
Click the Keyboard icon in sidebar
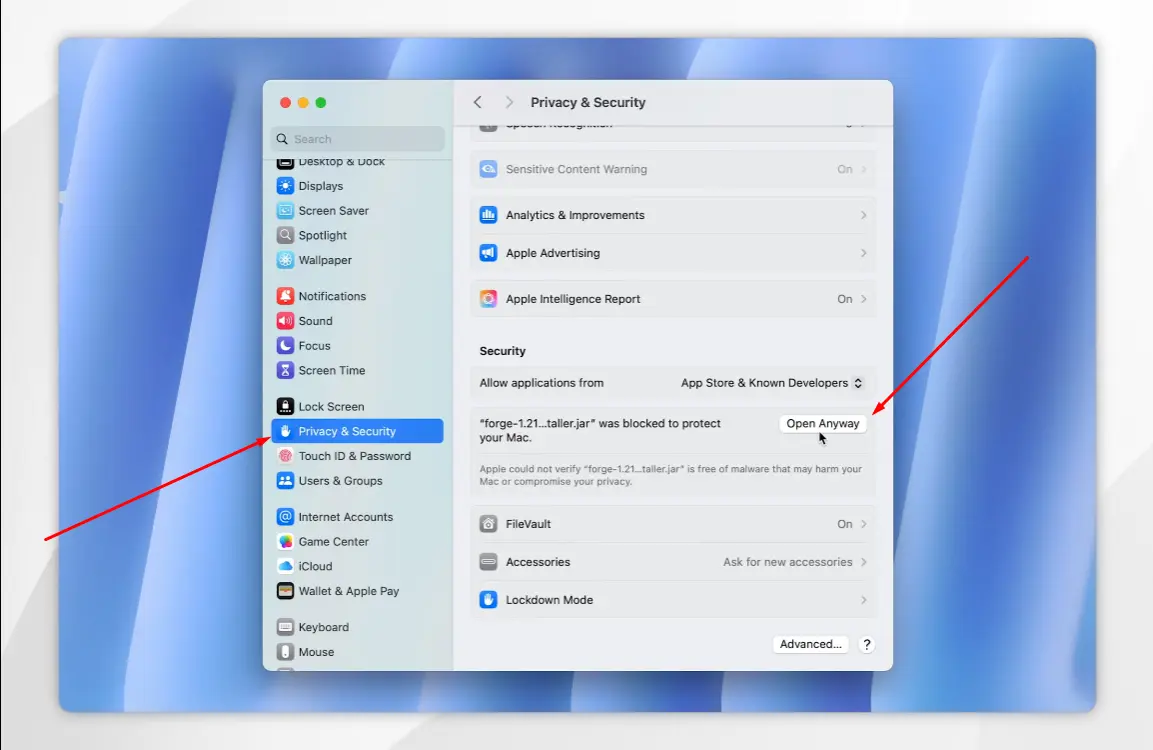coord(285,627)
